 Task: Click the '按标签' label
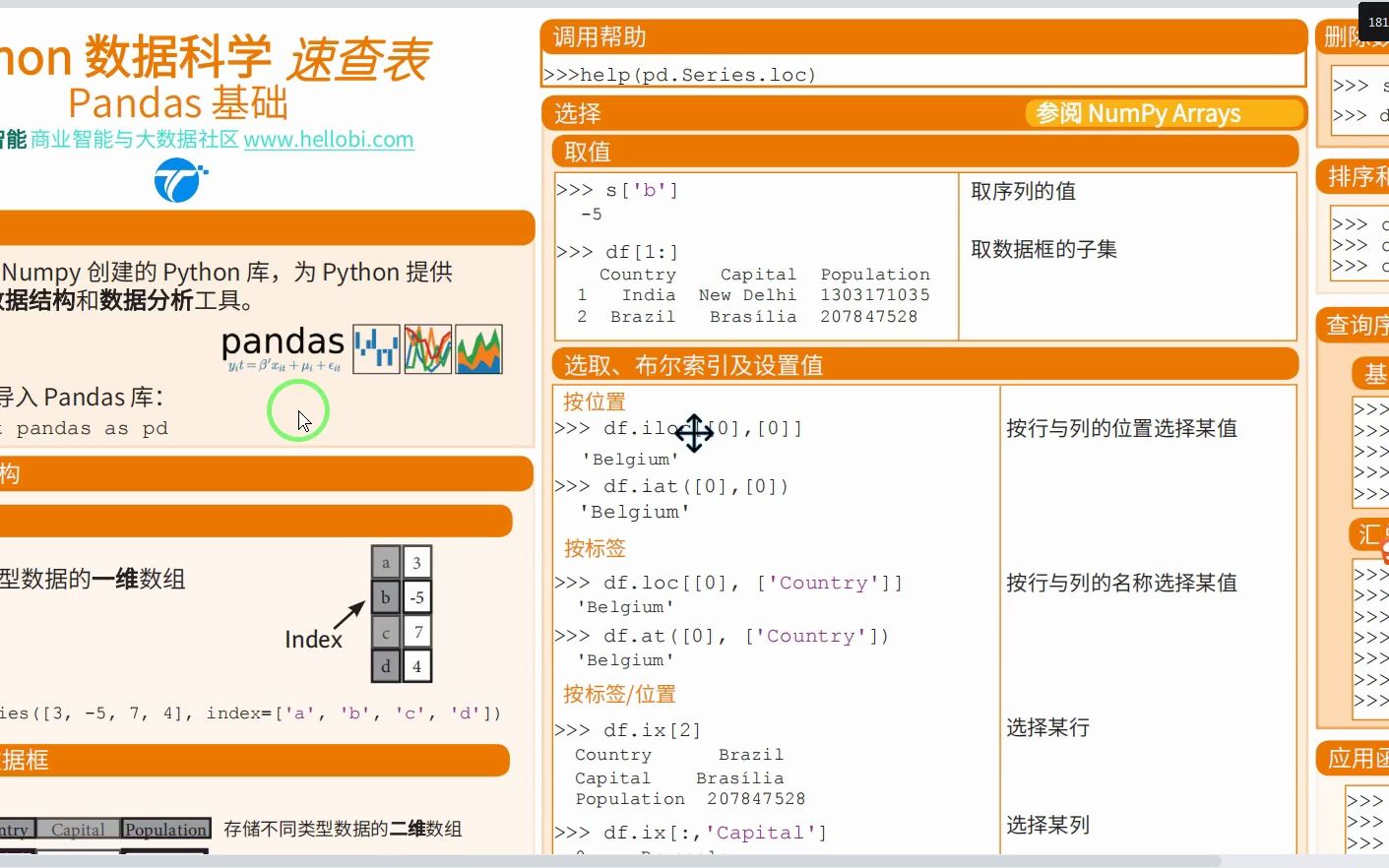point(595,548)
